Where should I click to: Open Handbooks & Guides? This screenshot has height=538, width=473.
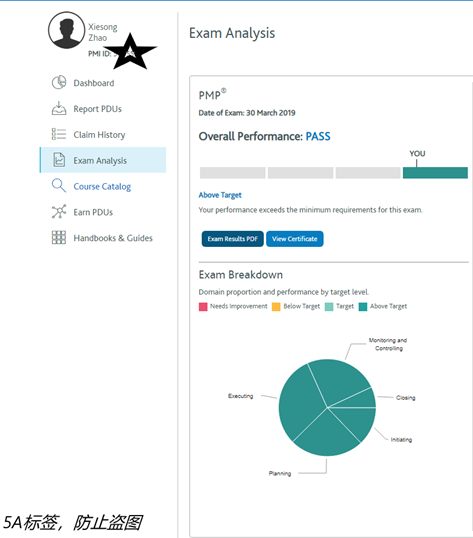click(113, 238)
